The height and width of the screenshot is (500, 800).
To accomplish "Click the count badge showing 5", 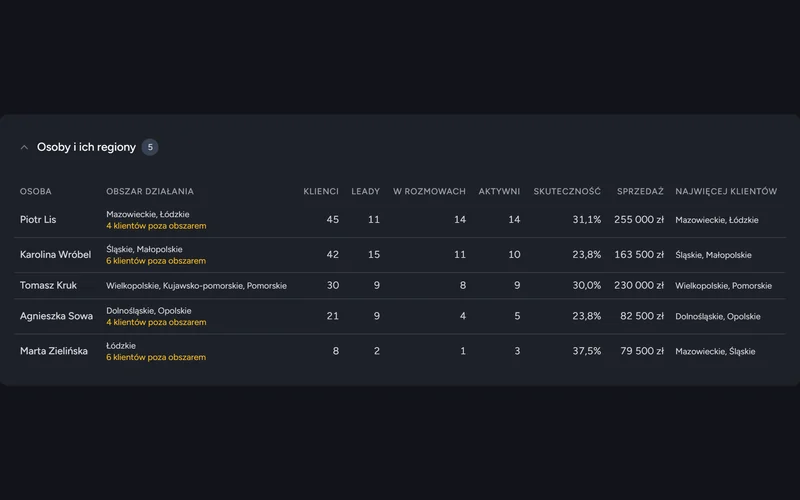I will click(150, 147).
